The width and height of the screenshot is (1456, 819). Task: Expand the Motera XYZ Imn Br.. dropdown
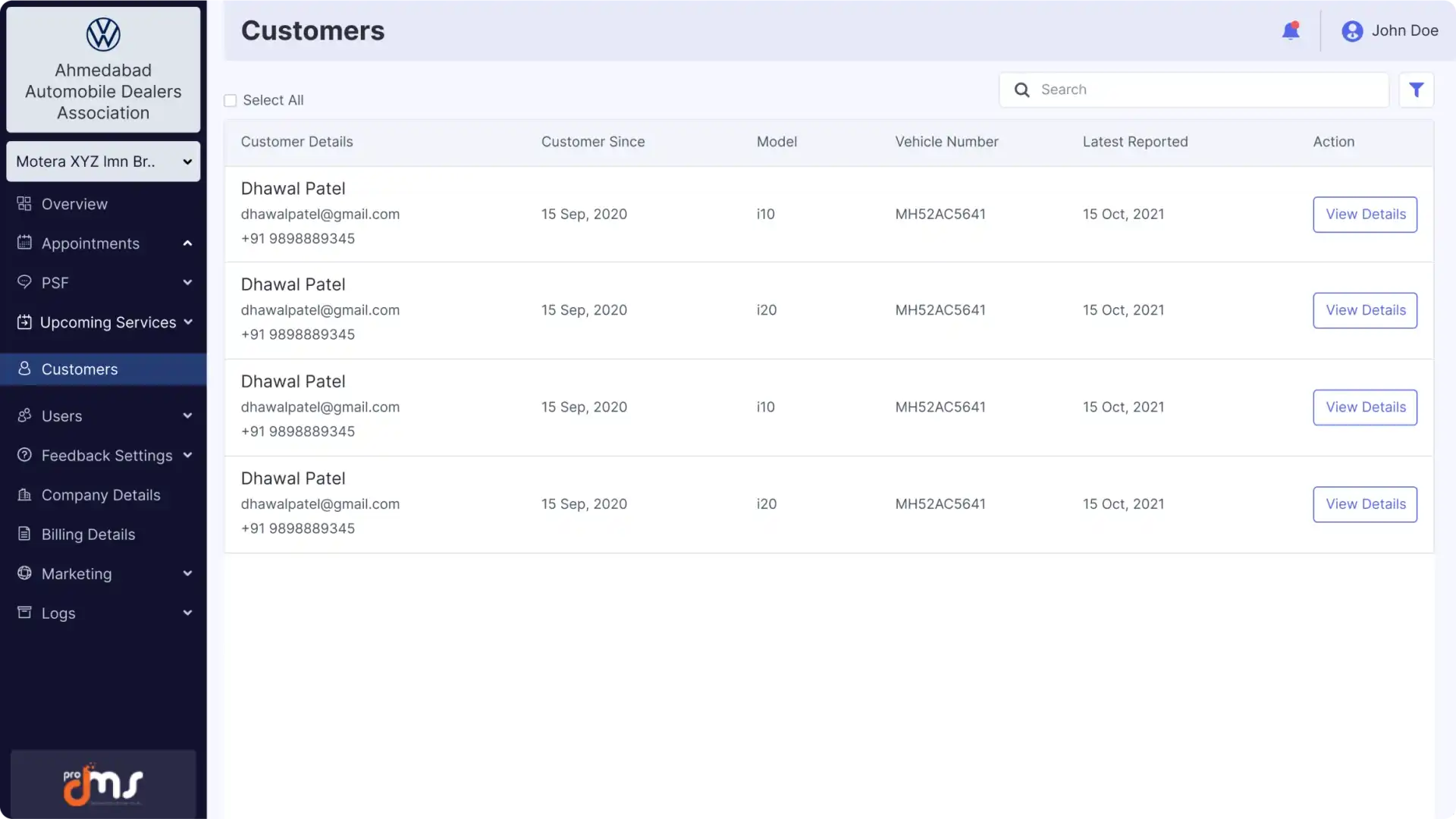[x=103, y=160]
